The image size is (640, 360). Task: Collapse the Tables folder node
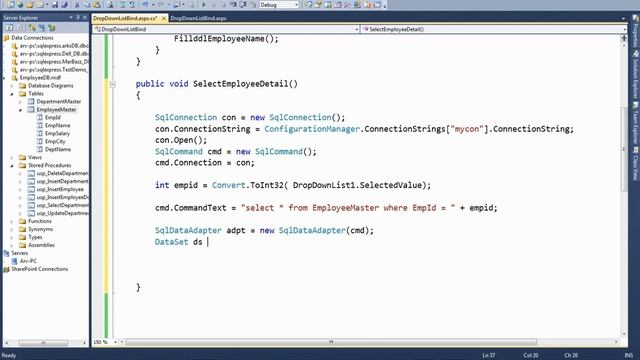[x=12, y=94]
